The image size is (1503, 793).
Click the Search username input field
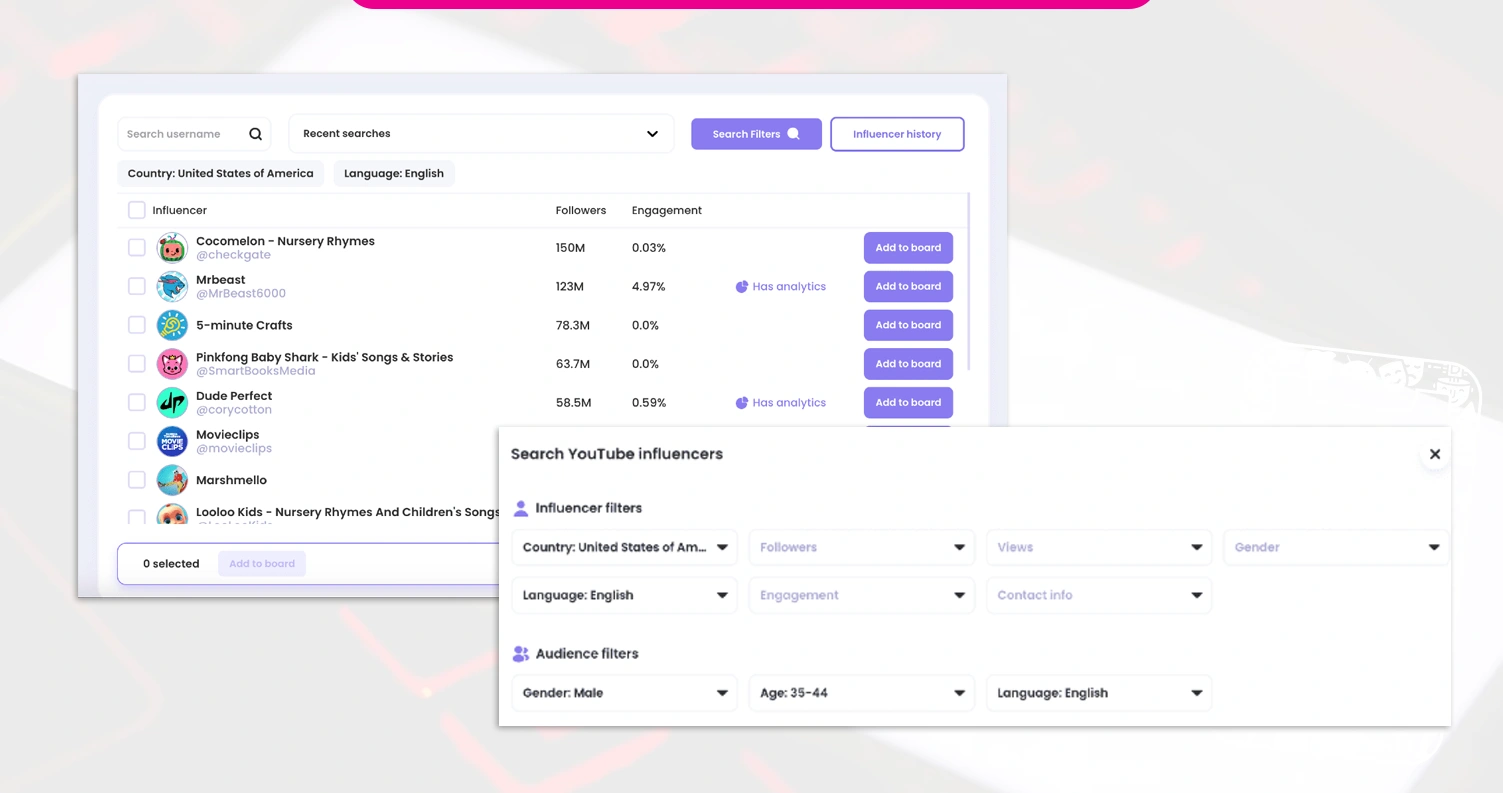[x=180, y=133]
